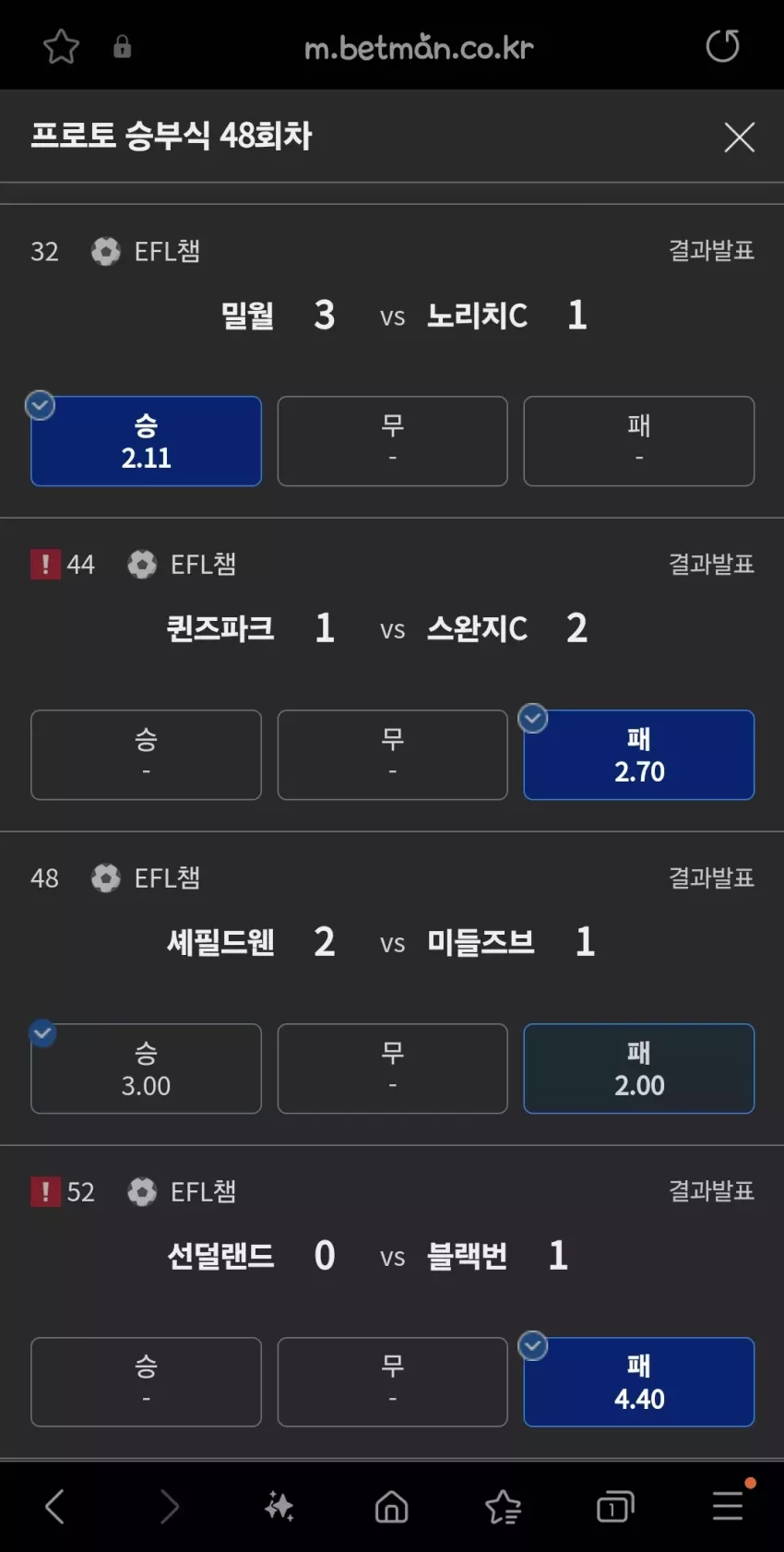This screenshot has width=784, height=1552.
Task: Tap the red alert icon on match 52
Action: [45, 1191]
